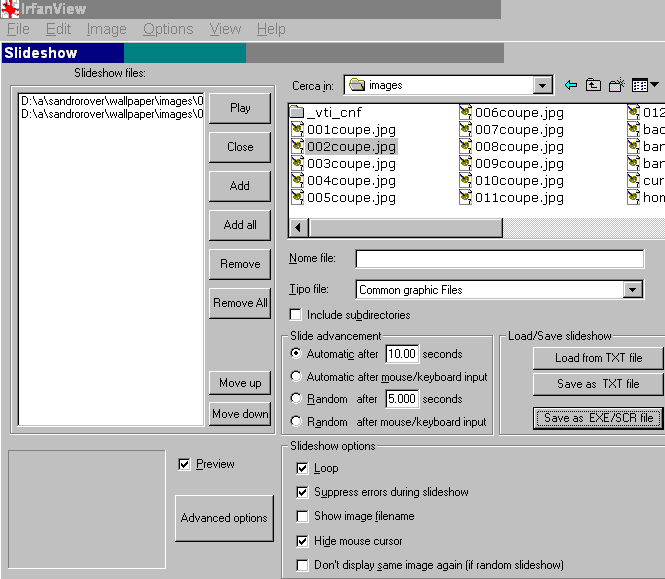This screenshot has height=579, width=665.
Task: Select second path in Slideshow files list
Action: tap(112, 114)
